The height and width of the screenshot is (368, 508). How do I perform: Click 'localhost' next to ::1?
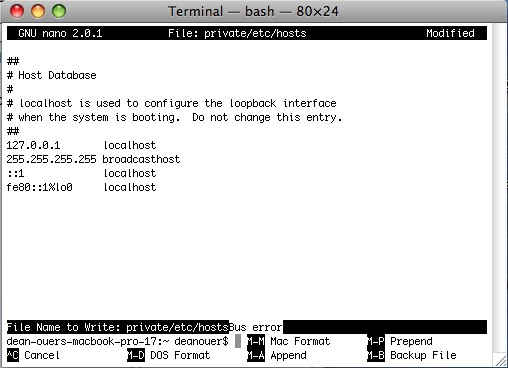(130, 173)
